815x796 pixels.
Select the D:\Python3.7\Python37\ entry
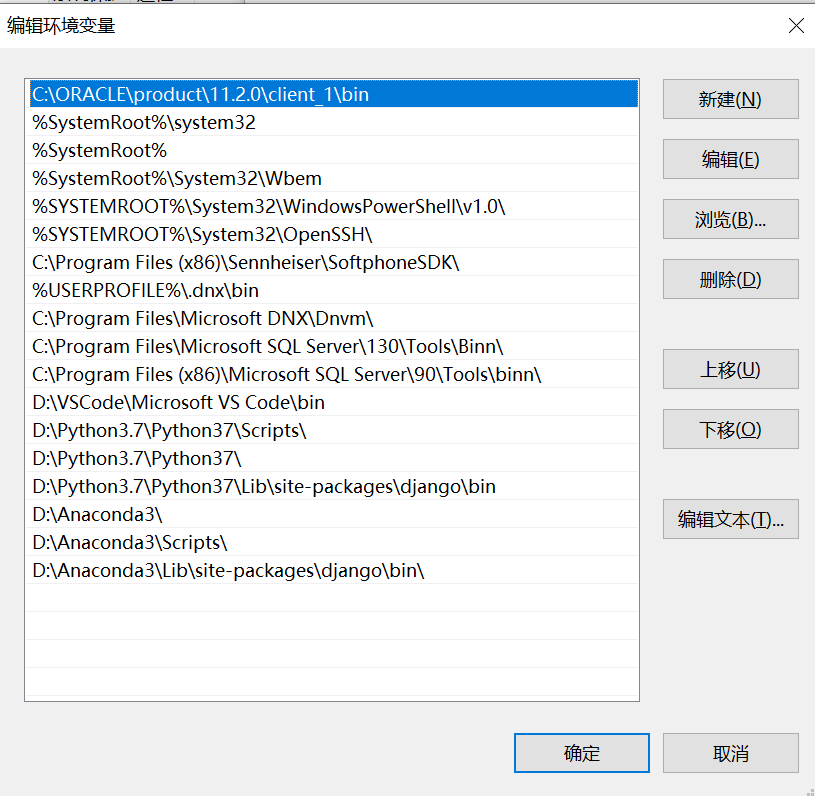334,459
